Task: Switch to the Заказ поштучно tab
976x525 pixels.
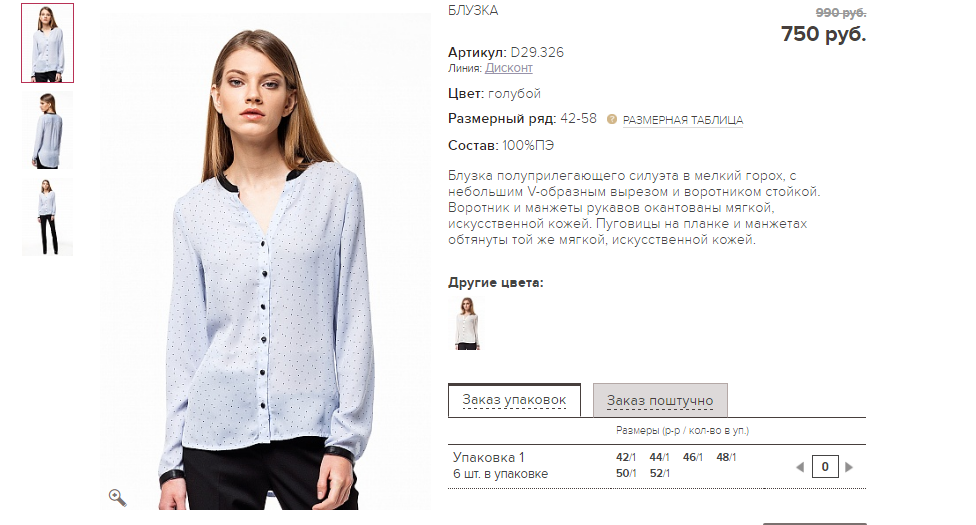Action: click(x=660, y=400)
